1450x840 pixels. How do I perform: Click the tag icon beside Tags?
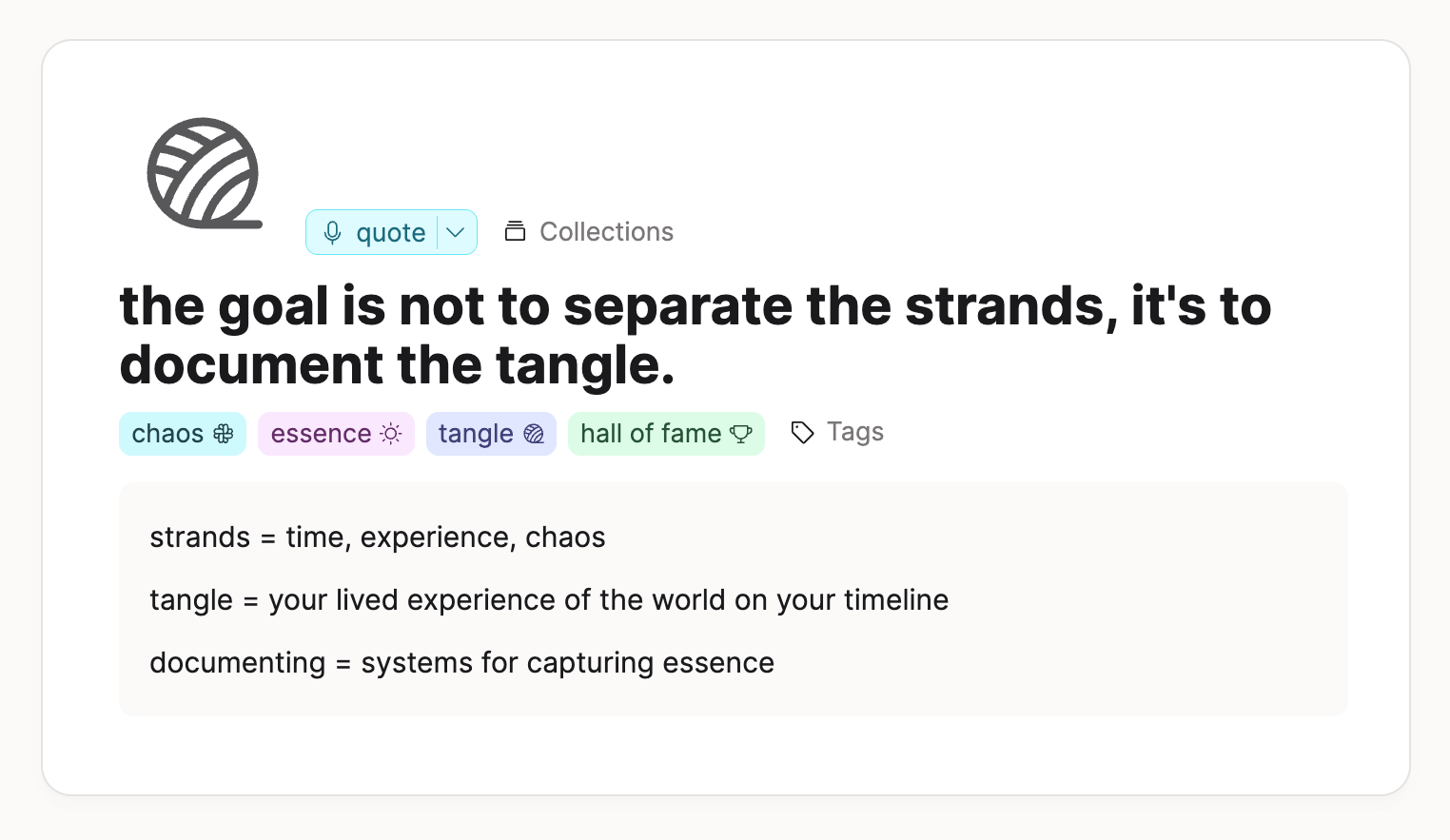click(x=802, y=433)
